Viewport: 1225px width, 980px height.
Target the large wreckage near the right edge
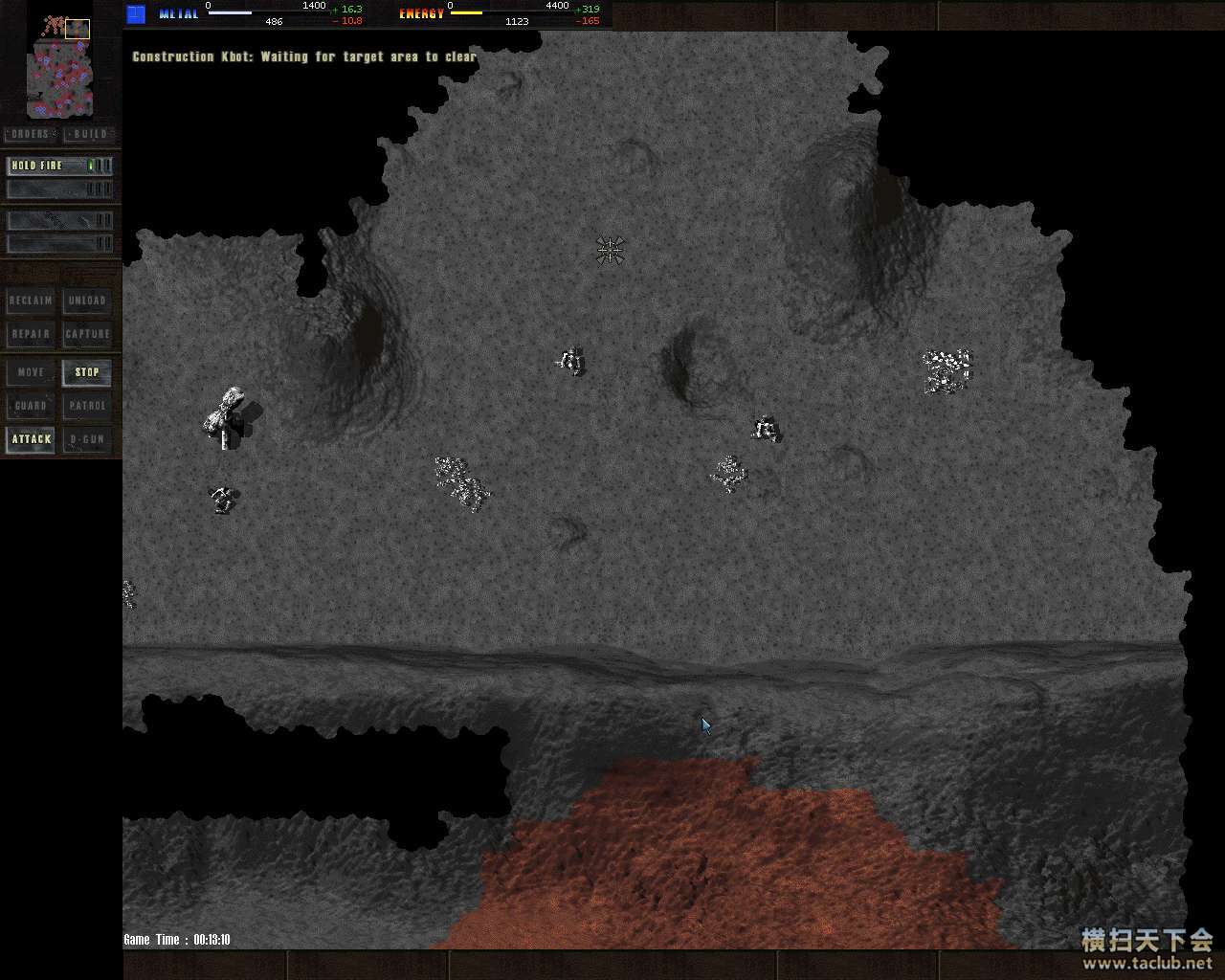pos(947,371)
